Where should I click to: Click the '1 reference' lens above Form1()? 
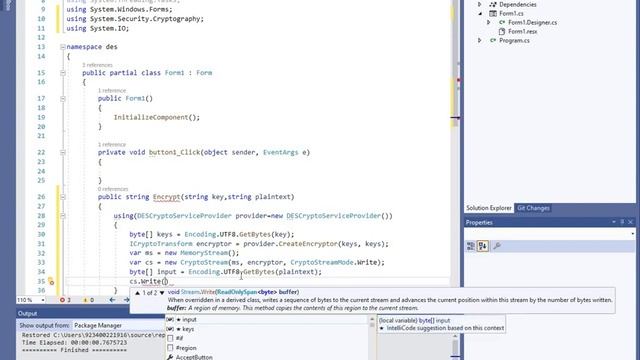(112, 91)
